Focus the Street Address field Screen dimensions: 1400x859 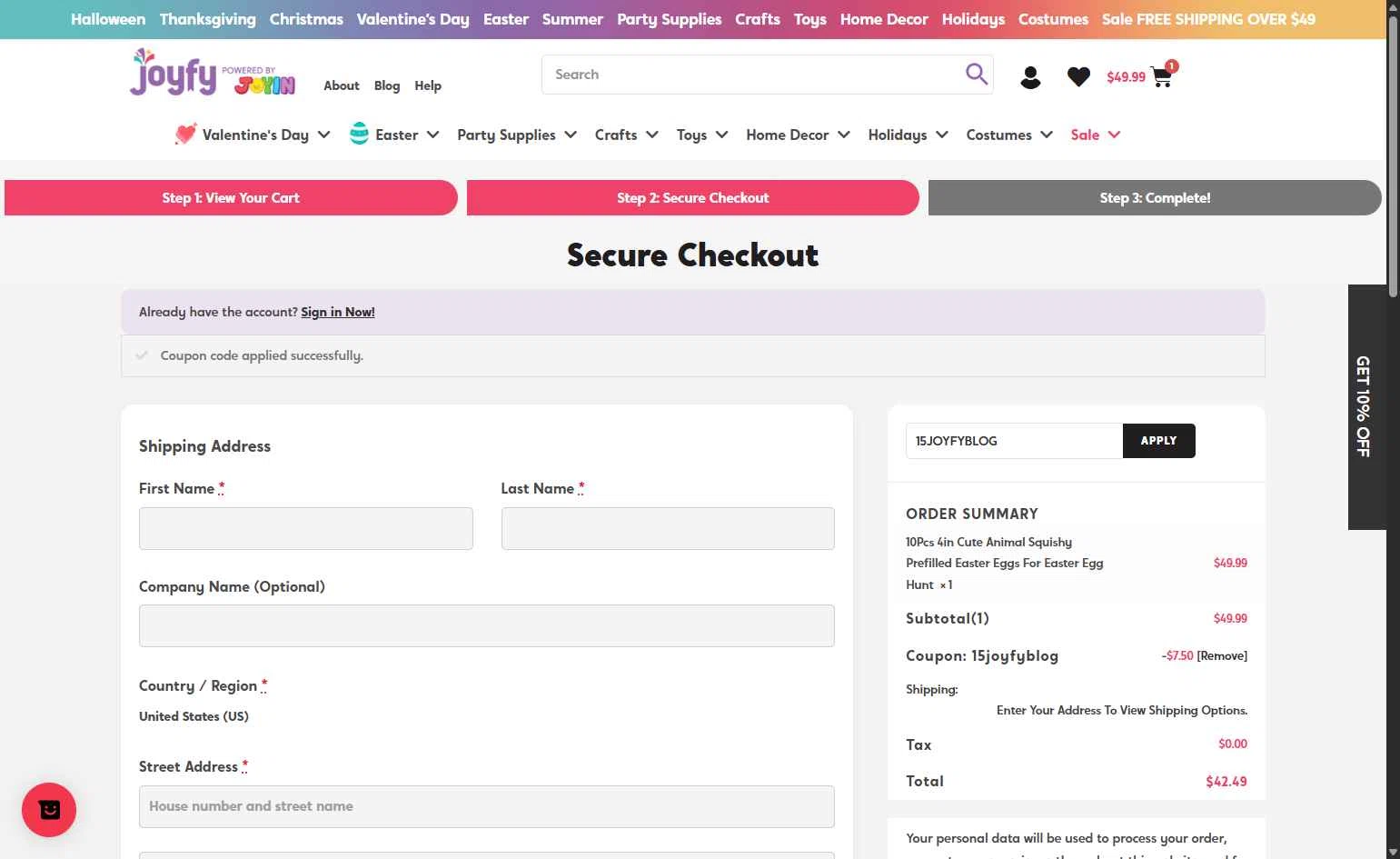tap(487, 806)
